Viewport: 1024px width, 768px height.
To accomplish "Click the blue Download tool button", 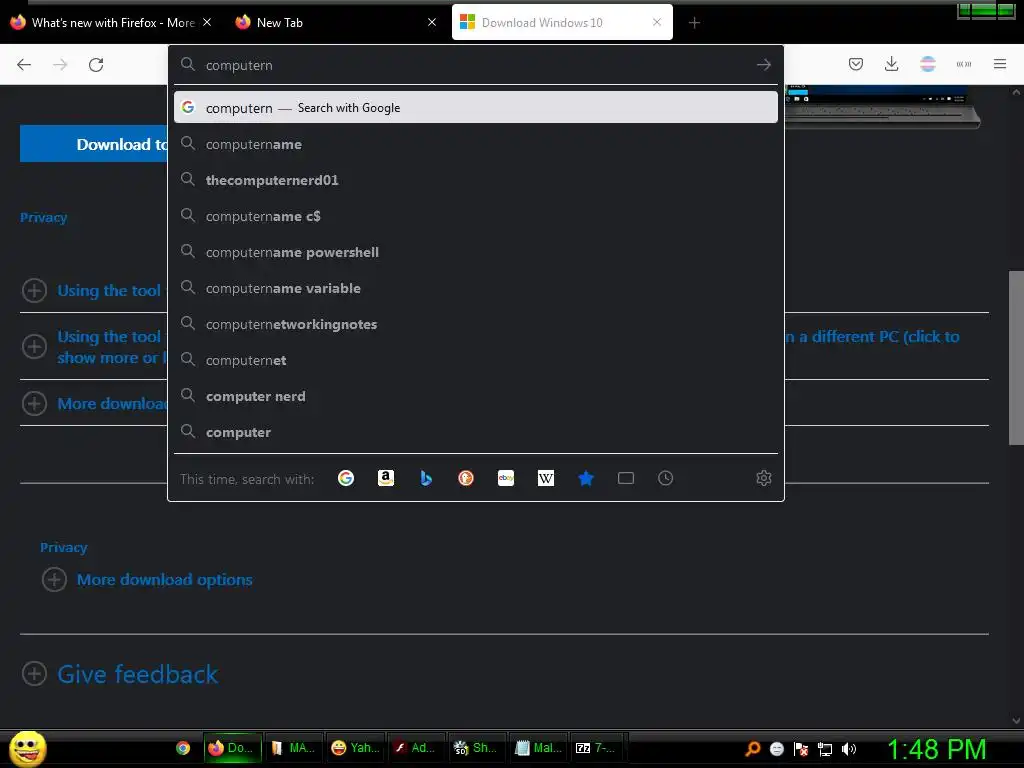I will 94,144.
